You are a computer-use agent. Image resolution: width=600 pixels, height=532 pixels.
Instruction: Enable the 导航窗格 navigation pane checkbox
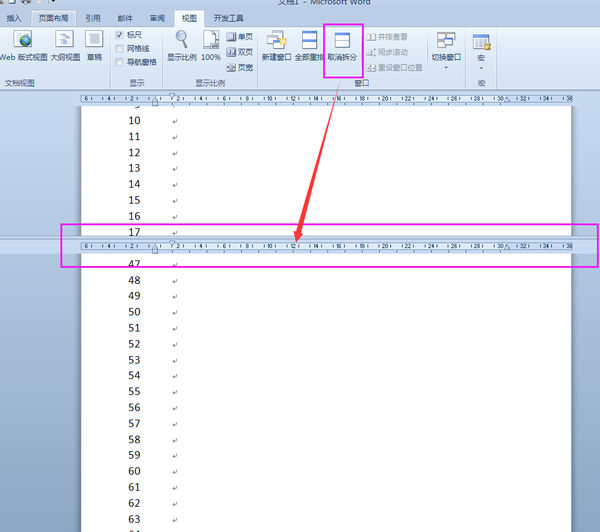click(119, 62)
